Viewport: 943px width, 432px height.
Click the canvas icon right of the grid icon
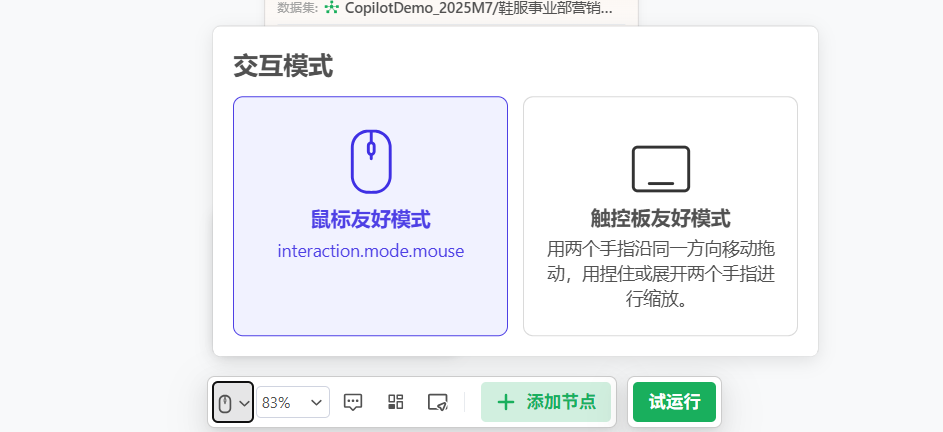click(x=437, y=402)
